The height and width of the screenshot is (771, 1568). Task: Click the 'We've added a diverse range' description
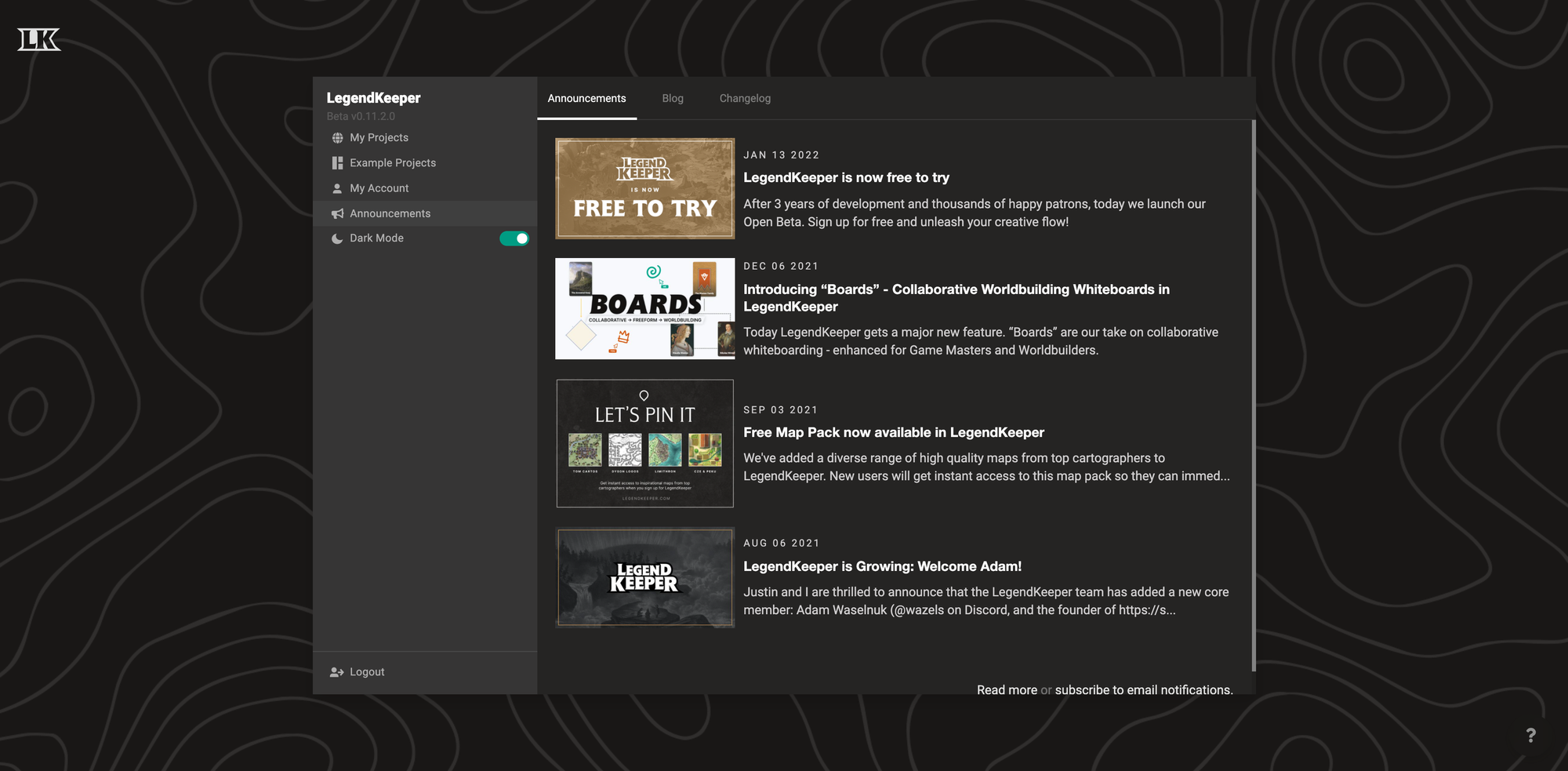[986, 467]
